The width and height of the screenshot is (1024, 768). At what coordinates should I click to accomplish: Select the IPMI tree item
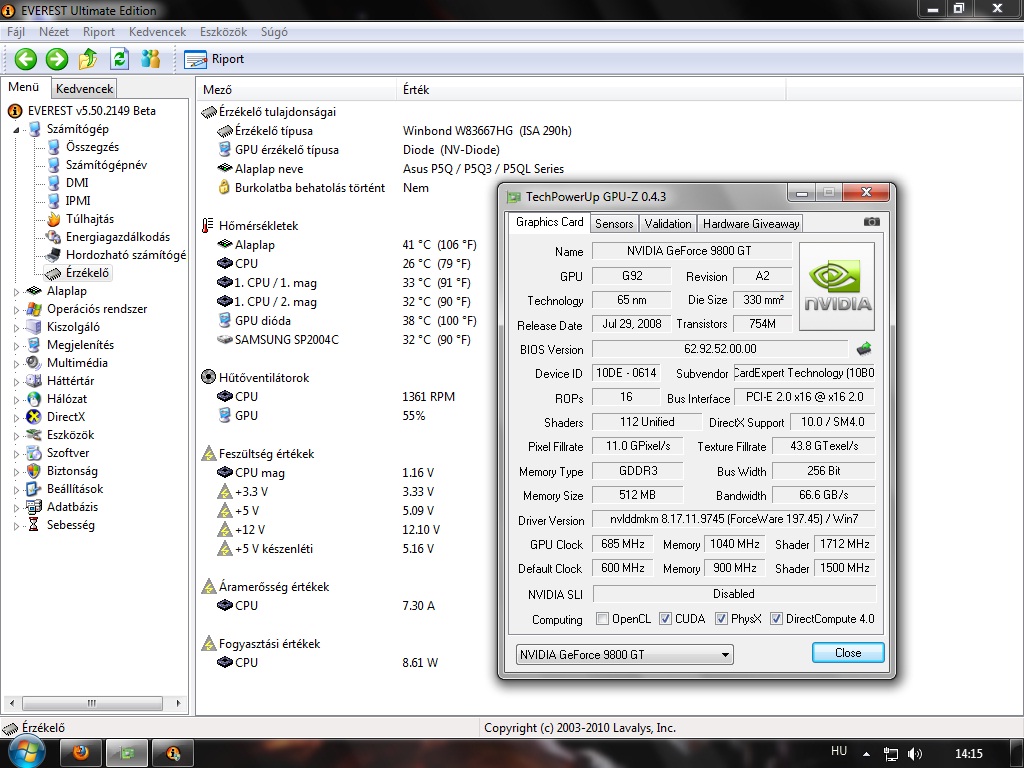(x=78, y=200)
